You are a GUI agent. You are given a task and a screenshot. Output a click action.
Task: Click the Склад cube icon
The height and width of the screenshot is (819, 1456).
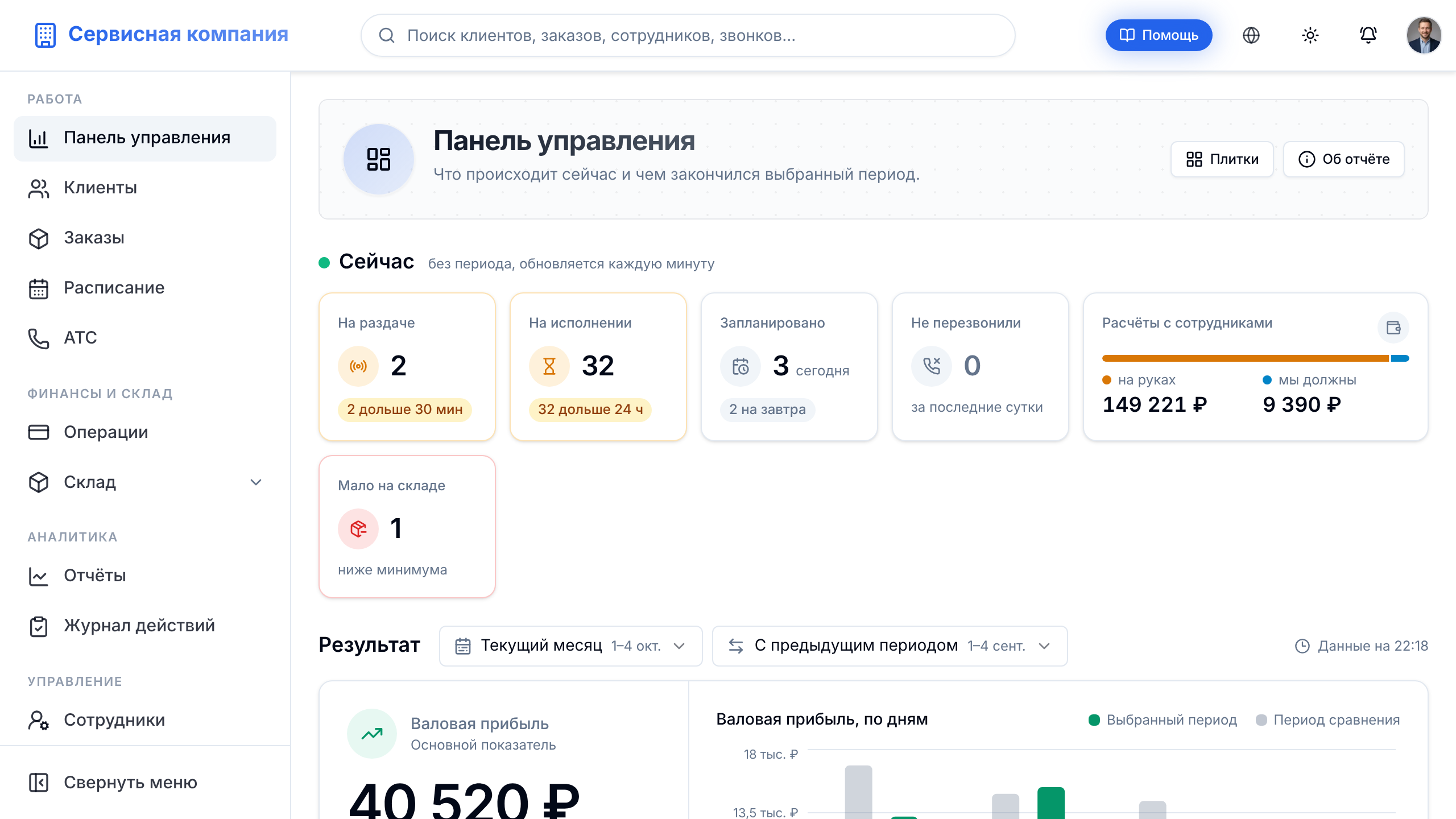[x=38, y=482]
